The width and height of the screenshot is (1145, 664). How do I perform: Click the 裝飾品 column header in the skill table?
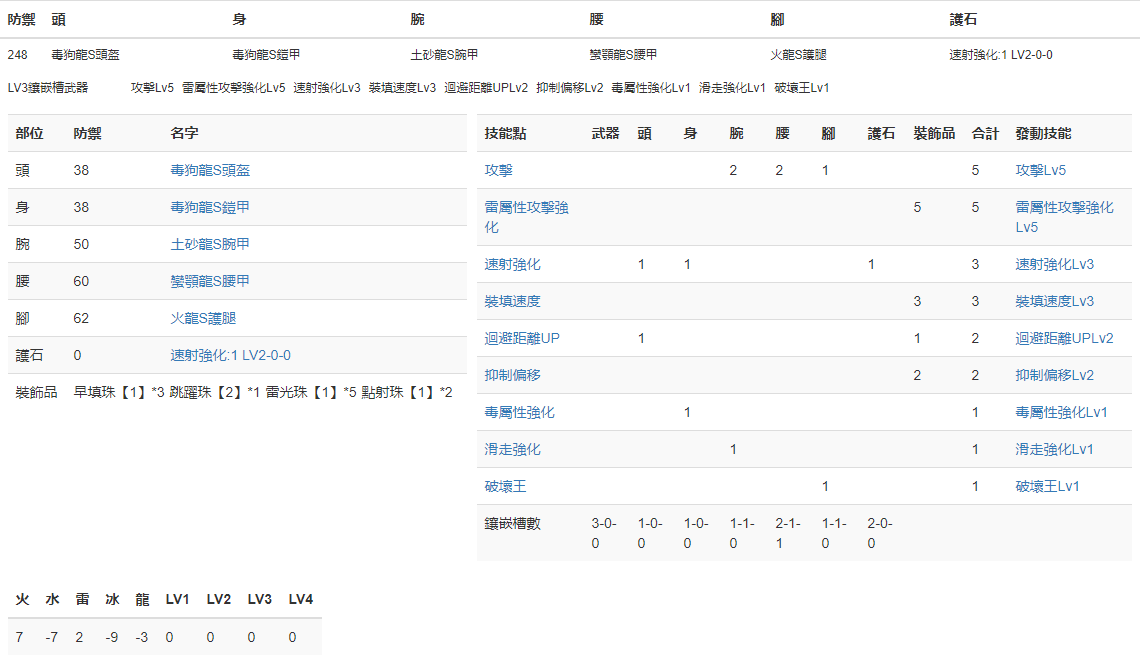click(x=934, y=134)
